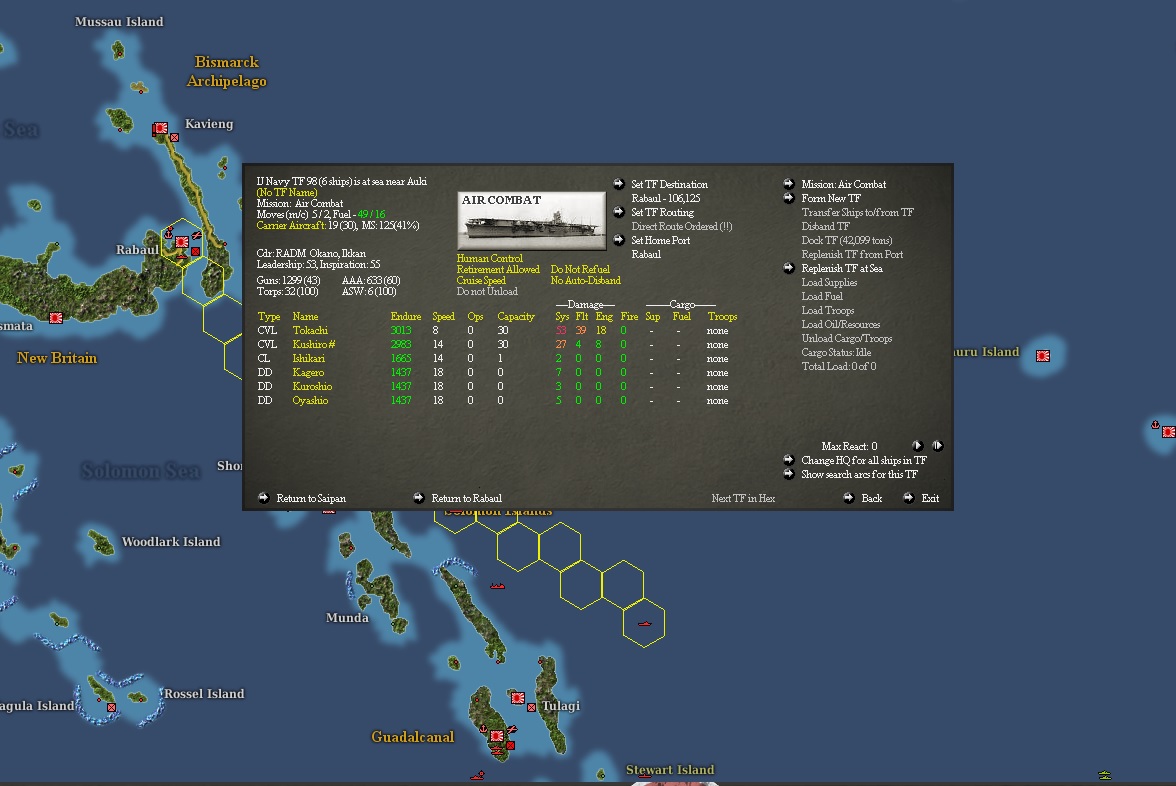Click the arrow for Change HQ for all ships
1176x786 pixels.
(789, 460)
